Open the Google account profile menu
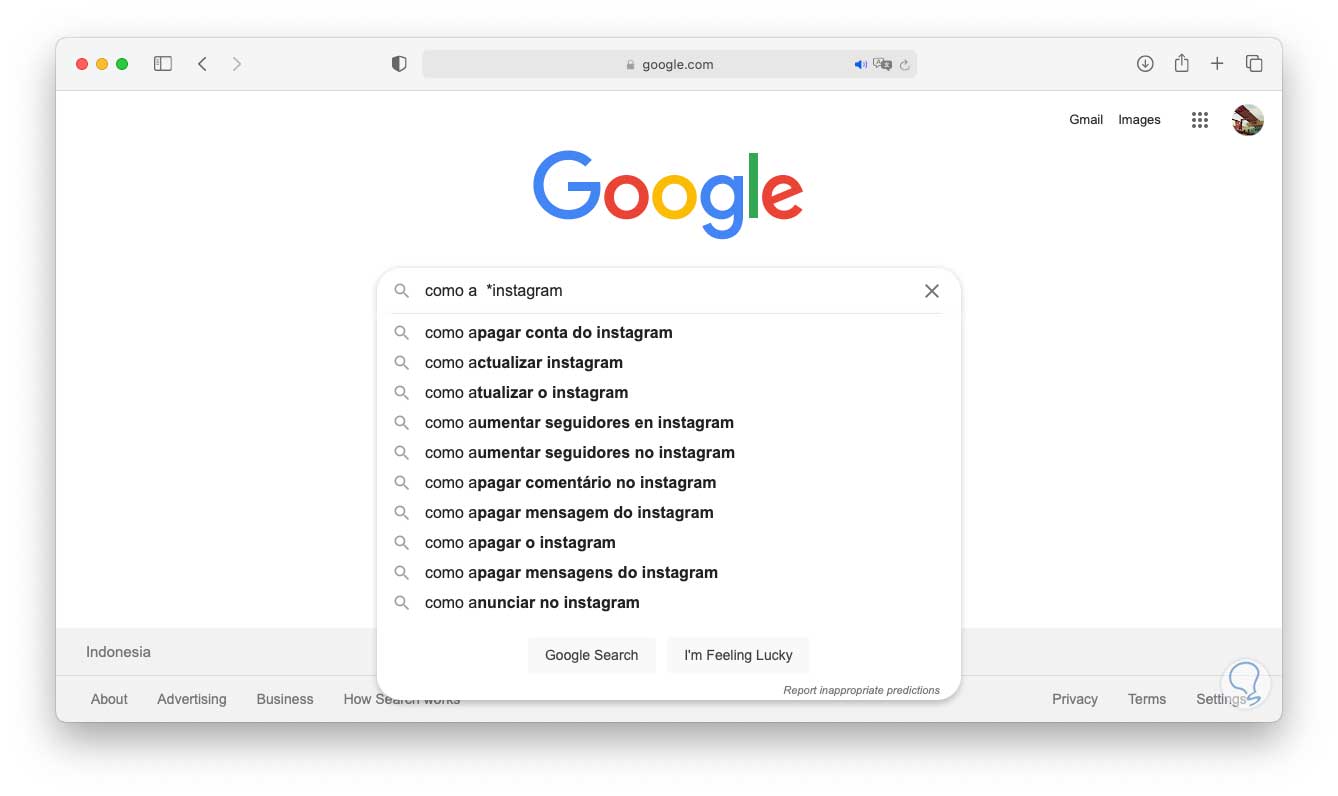Screen dimensions: 1338x796 (x=1248, y=120)
